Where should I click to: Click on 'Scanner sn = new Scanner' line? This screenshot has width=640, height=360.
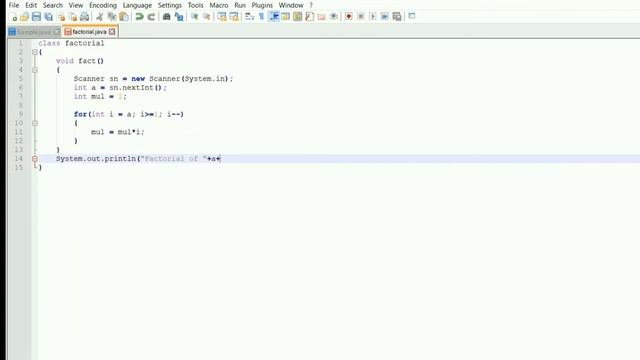tap(153, 79)
